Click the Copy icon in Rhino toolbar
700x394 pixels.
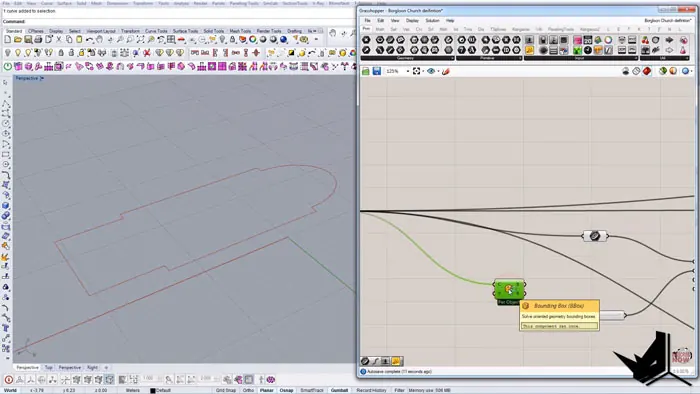69,40
